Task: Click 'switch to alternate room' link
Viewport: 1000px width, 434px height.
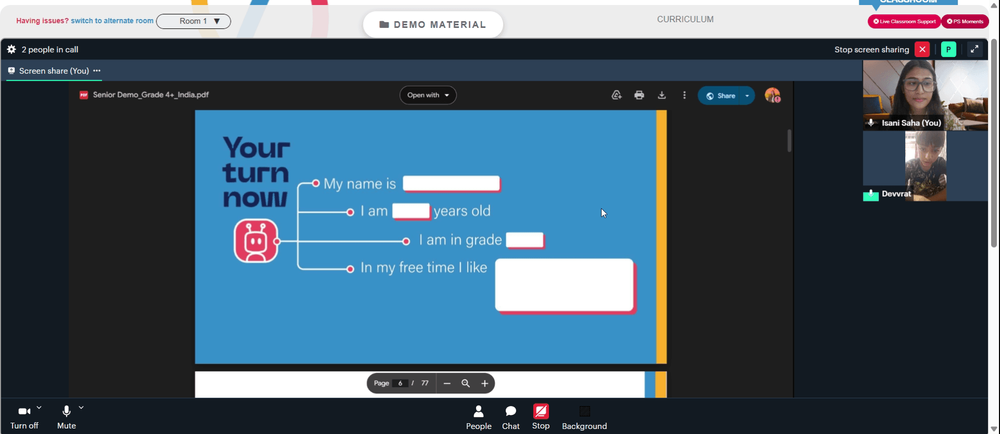Action: point(112,21)
